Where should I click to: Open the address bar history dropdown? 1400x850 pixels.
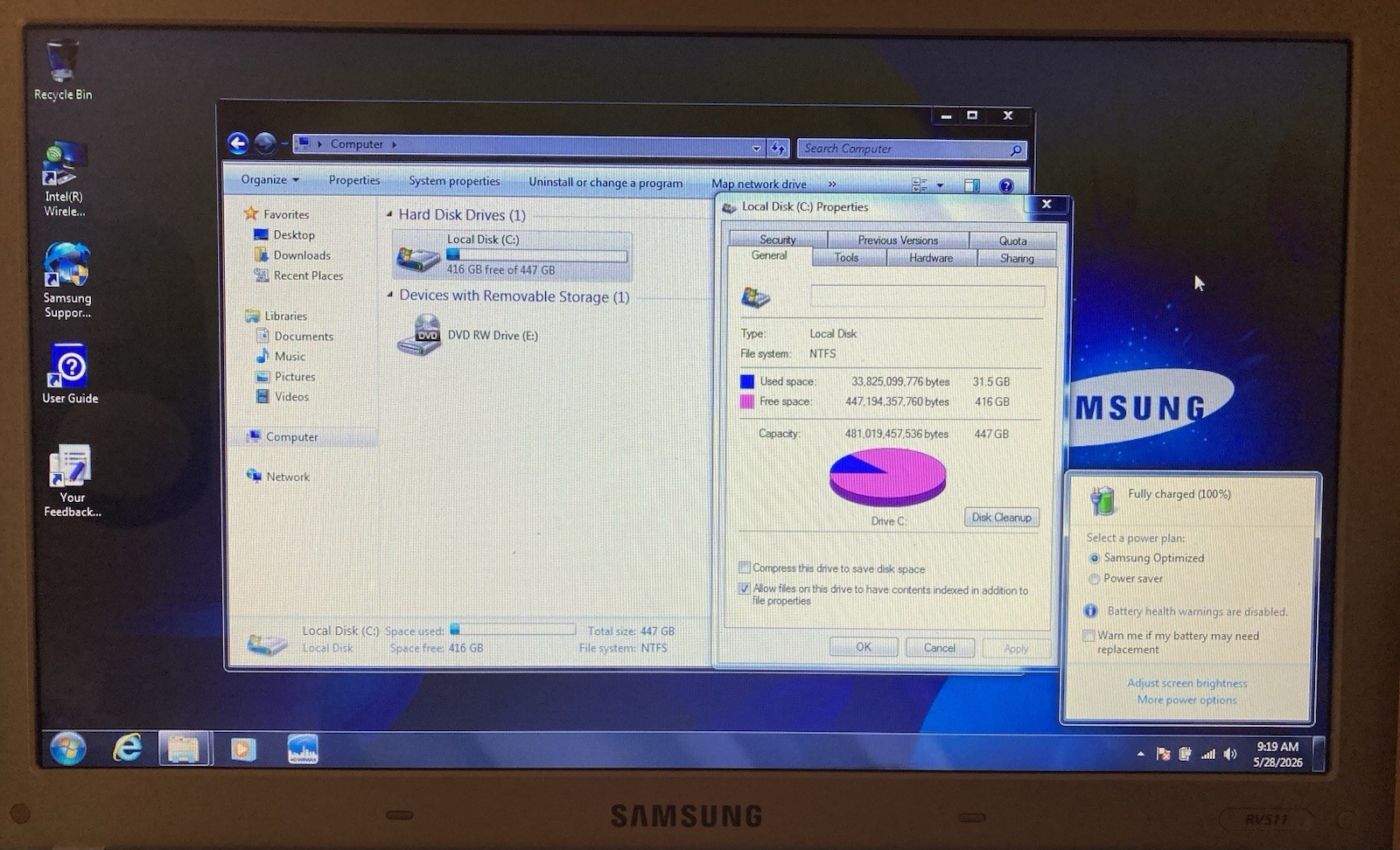click(x=756, y=149)
